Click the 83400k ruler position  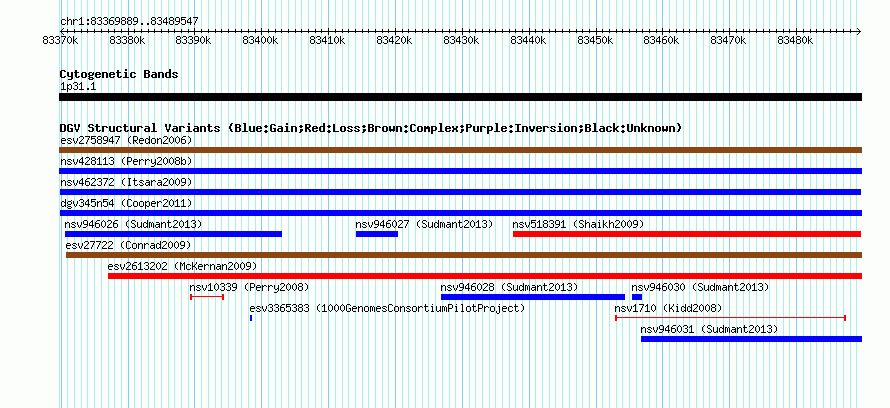click(261, 40)
